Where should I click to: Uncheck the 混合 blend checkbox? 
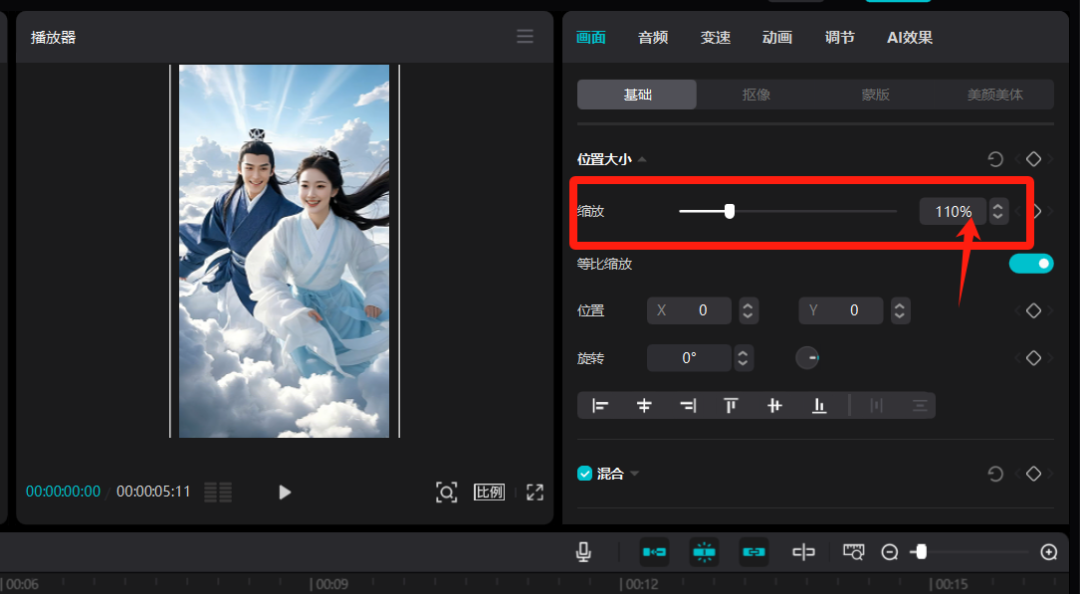(x=584, y=473)
